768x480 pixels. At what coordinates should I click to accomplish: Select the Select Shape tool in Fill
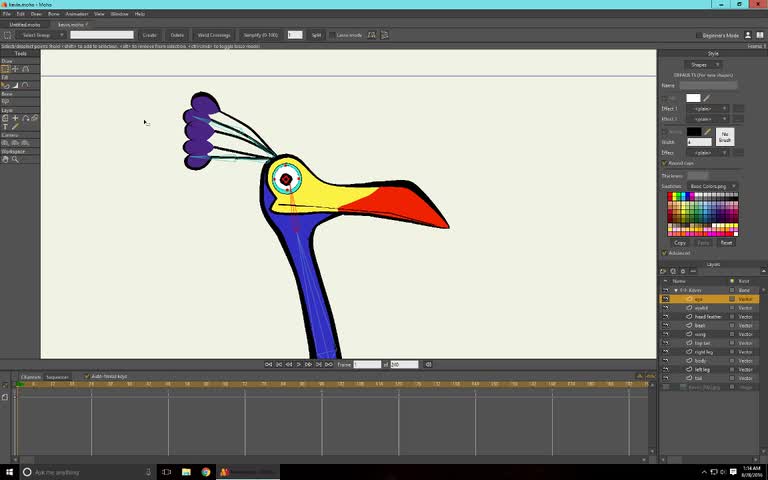(5, 85)
